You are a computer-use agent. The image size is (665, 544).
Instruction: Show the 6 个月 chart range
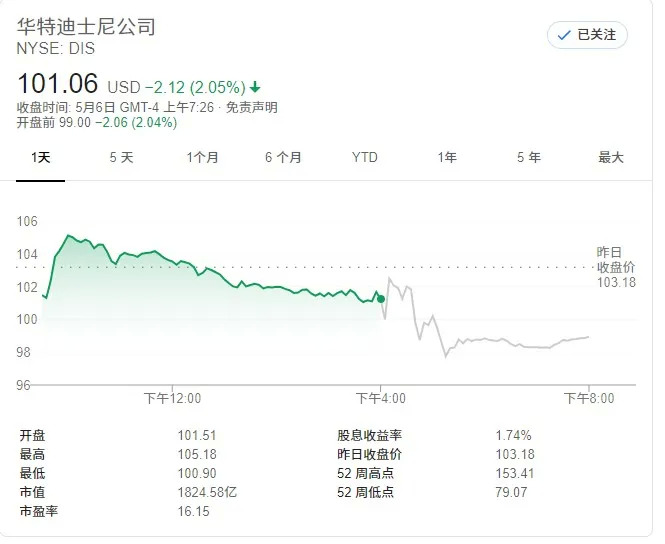click(284, 157)
